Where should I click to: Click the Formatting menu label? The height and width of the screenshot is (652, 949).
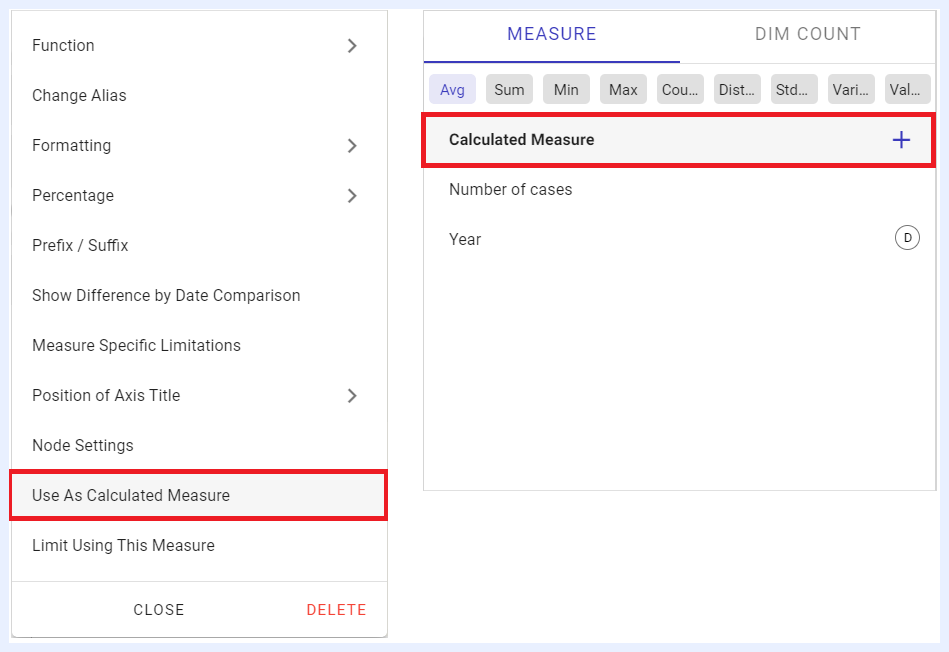pos(71,146)
